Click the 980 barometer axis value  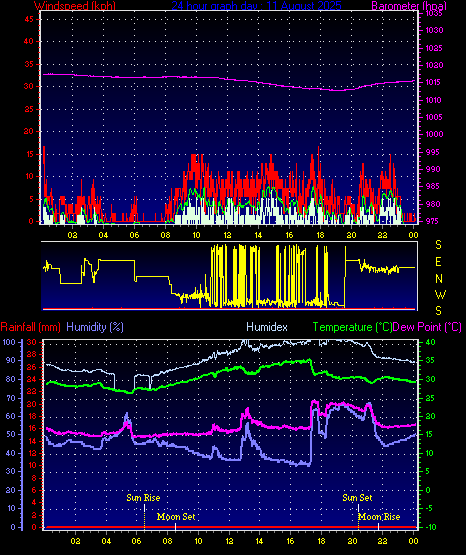[433, 204]
